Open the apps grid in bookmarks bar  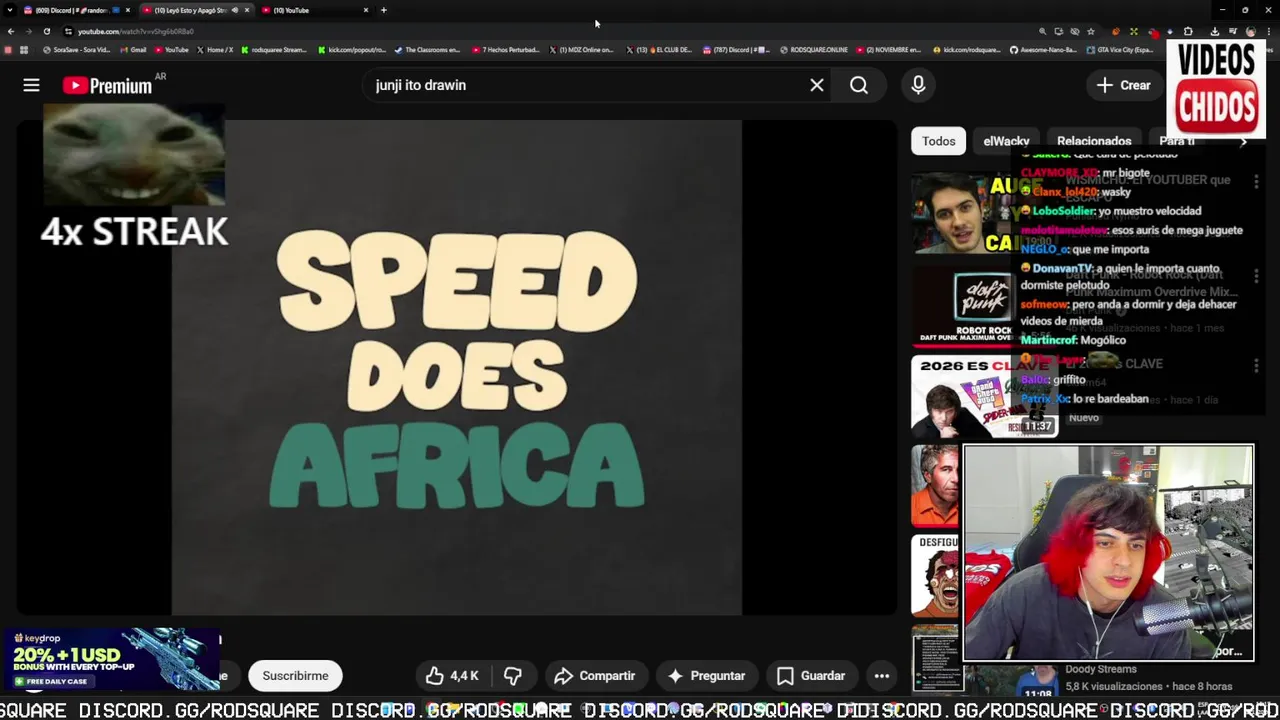point(24,50)
